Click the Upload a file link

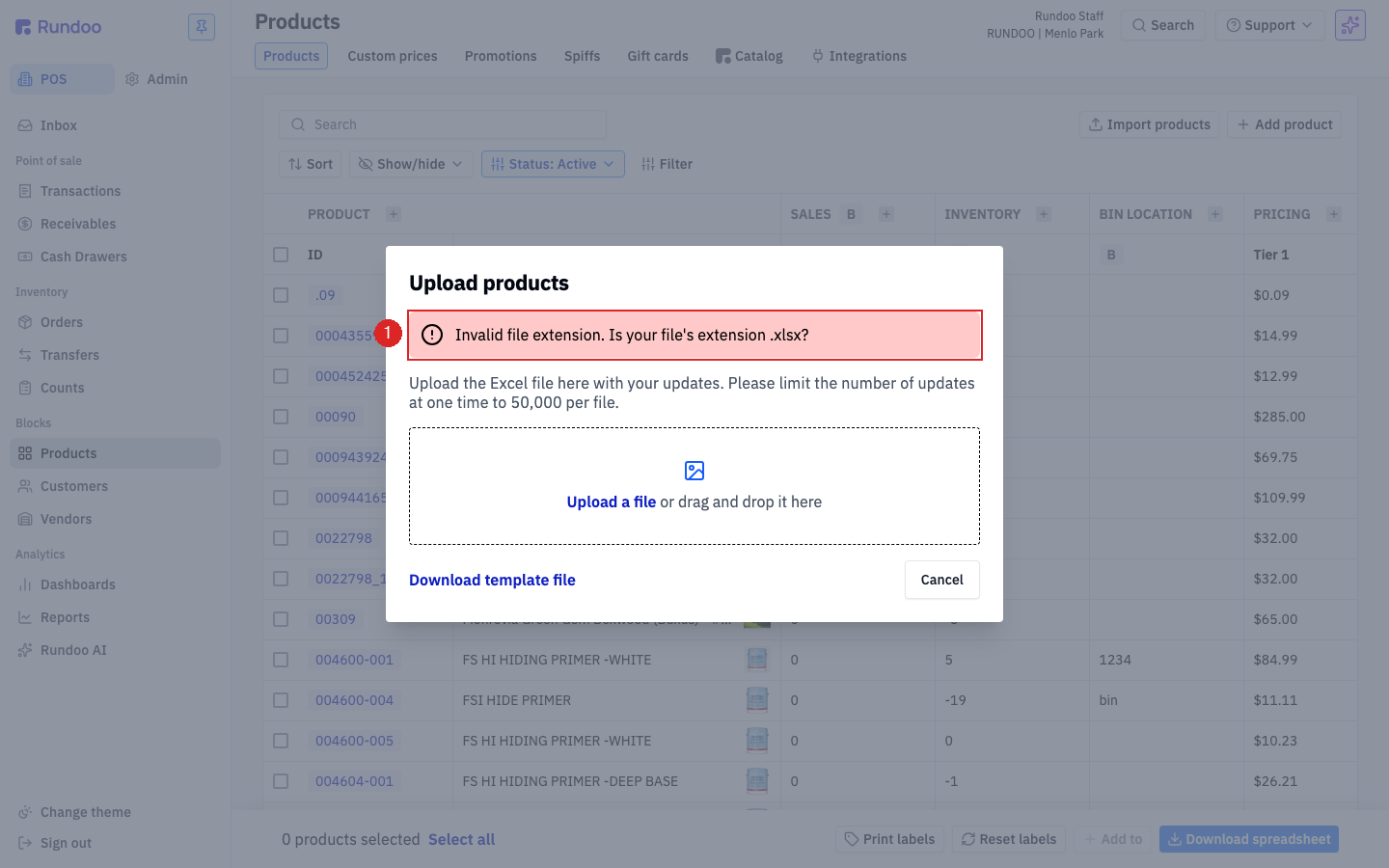click(x=612, y=502)
